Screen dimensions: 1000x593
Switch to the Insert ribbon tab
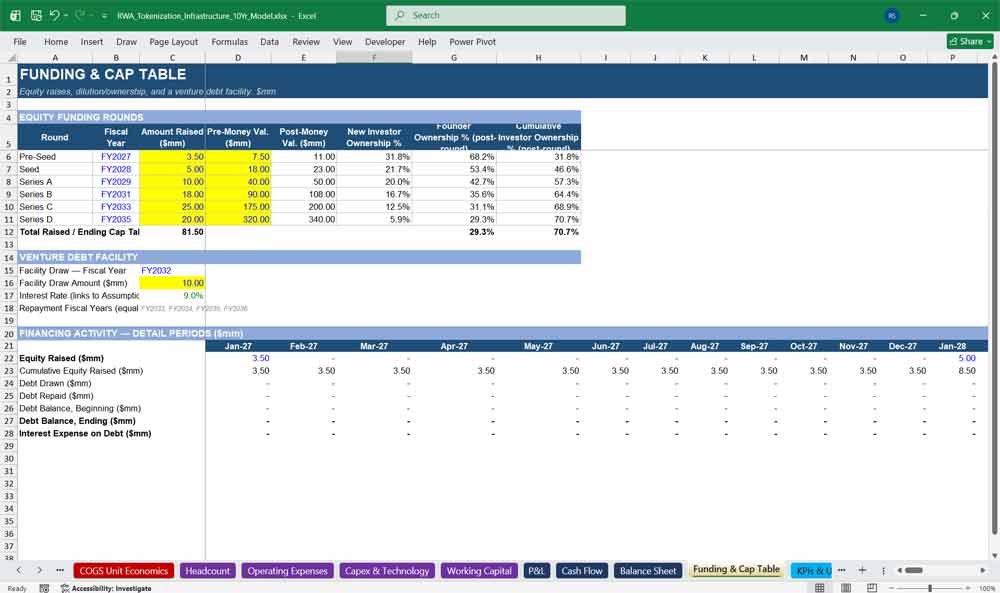coord(91,41)
